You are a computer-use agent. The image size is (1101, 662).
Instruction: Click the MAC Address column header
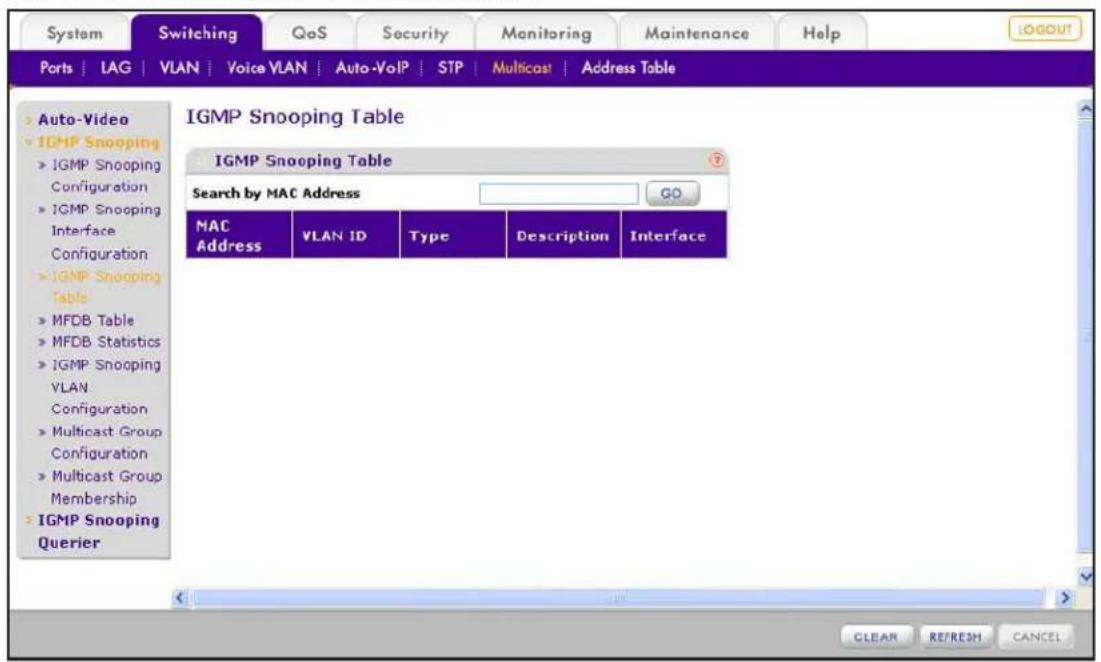coord(239,235)
